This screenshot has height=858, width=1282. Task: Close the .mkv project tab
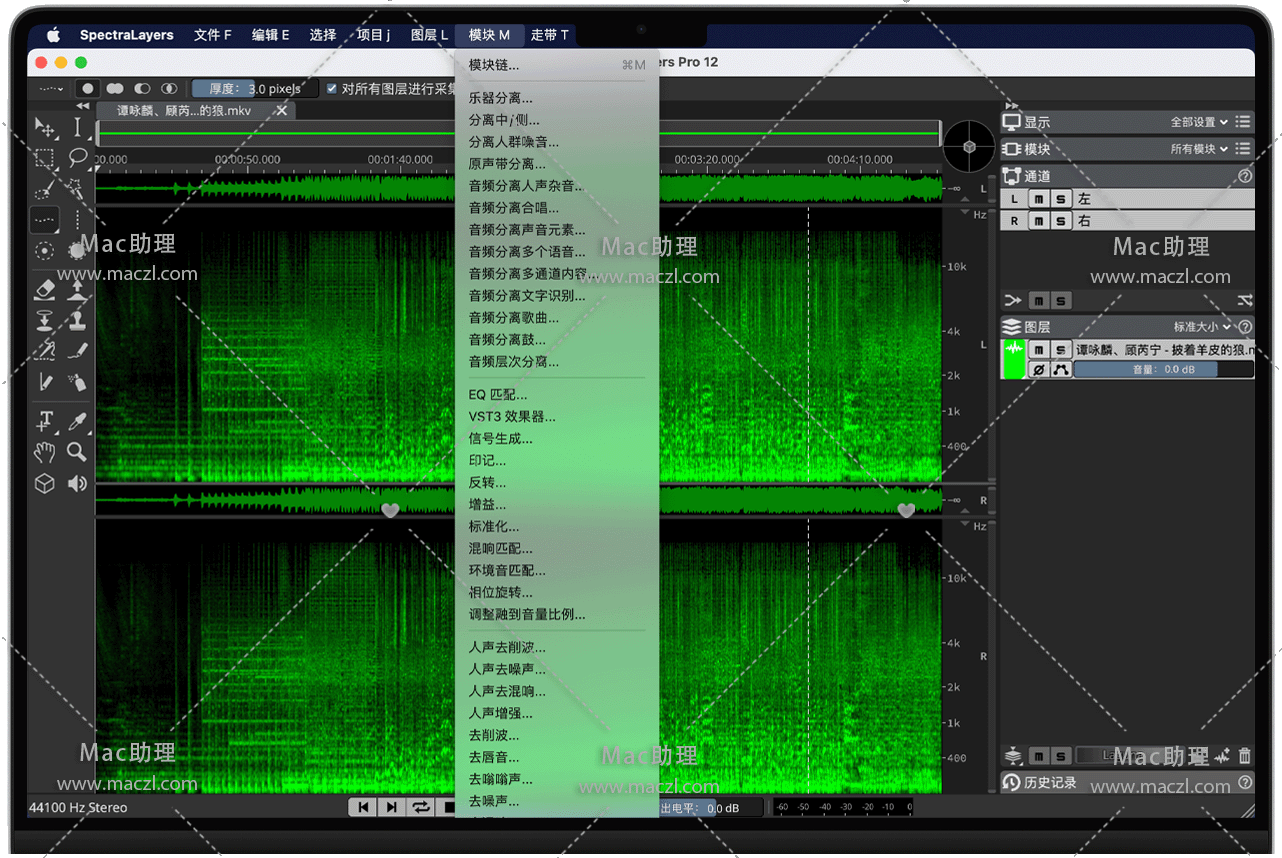(282, 111)
